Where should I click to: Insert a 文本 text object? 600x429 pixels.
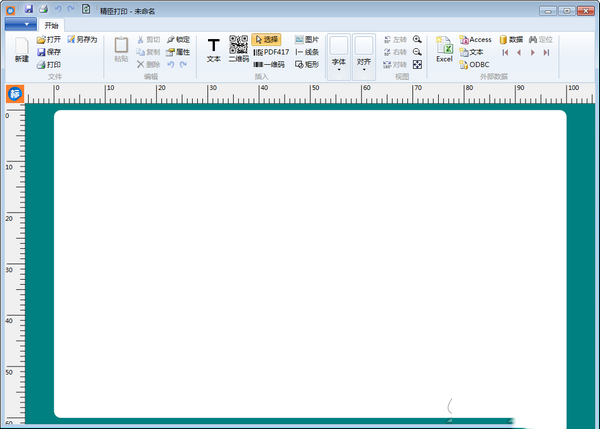pos(214,50)
